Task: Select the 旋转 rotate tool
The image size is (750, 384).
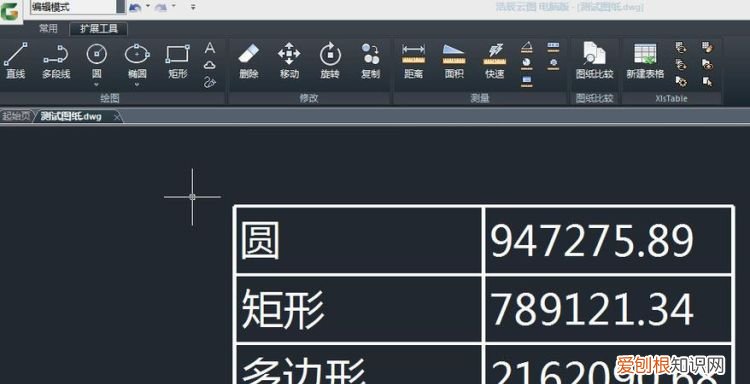Action: pyautogui.click(x=330, y=61)
